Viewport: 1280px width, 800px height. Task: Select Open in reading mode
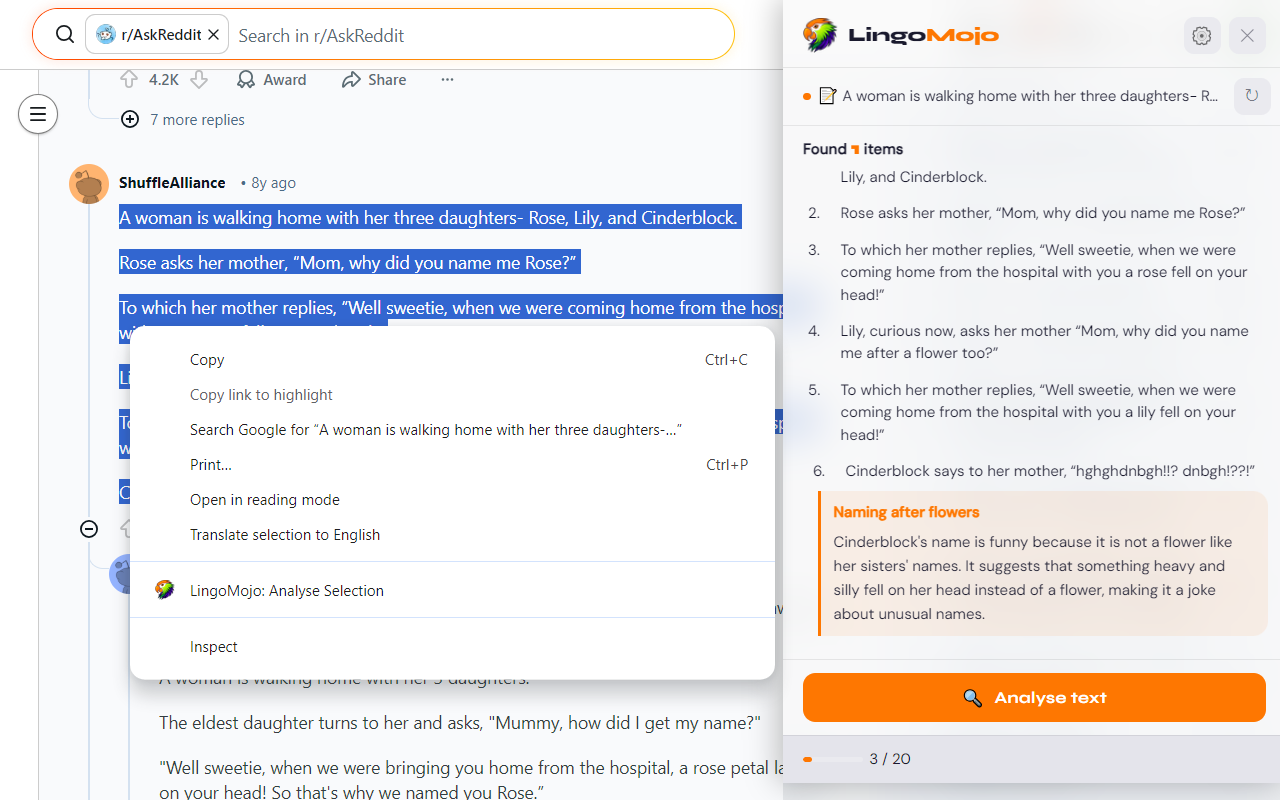(x=452, y=500)
